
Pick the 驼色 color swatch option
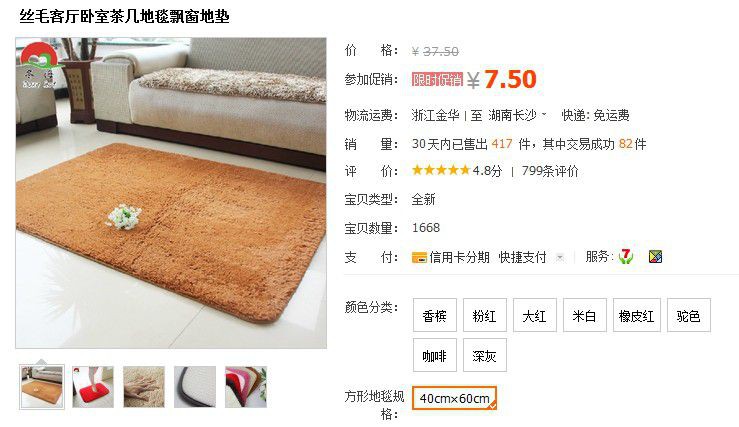tap(689, 315)
